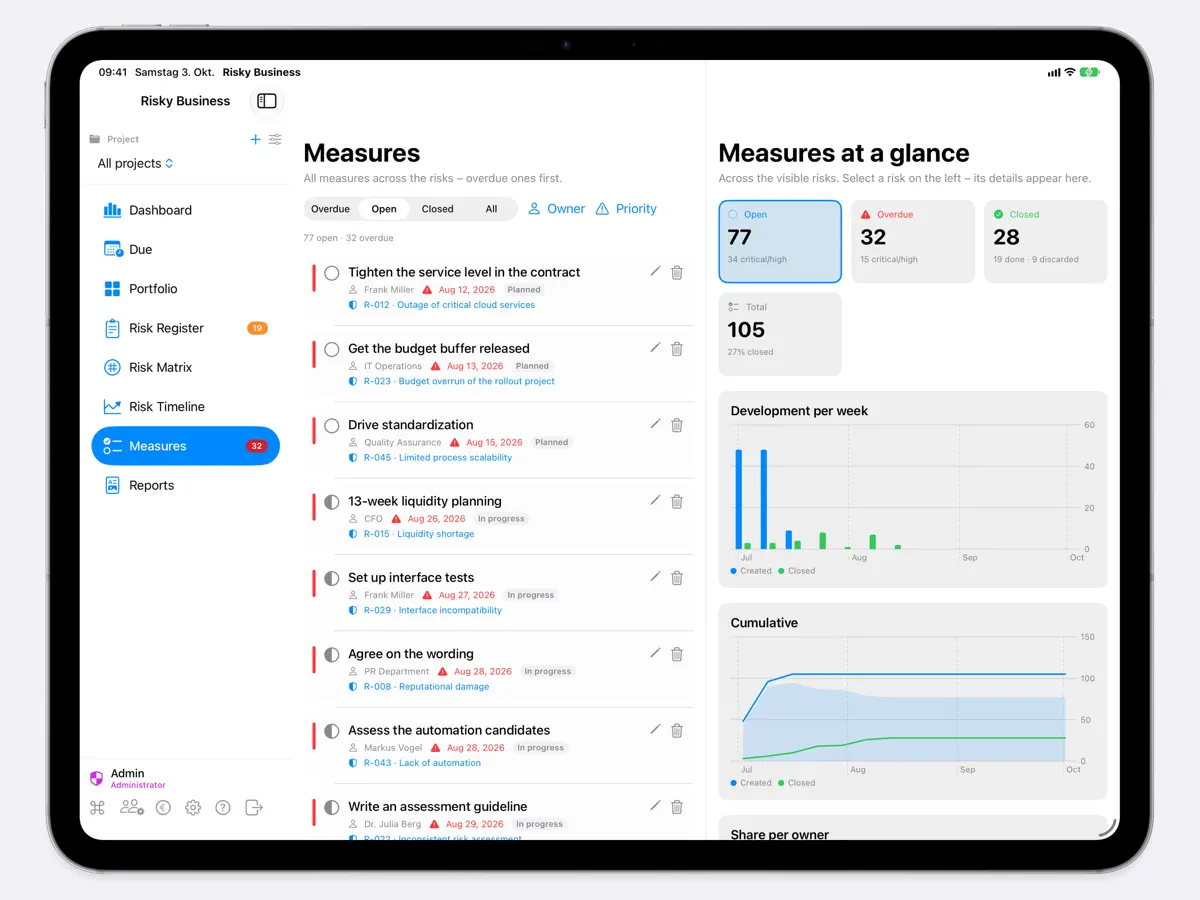Select the Overdue 32 summary card
This screenshot has height=900, width=1200.
tap(913, 241)
